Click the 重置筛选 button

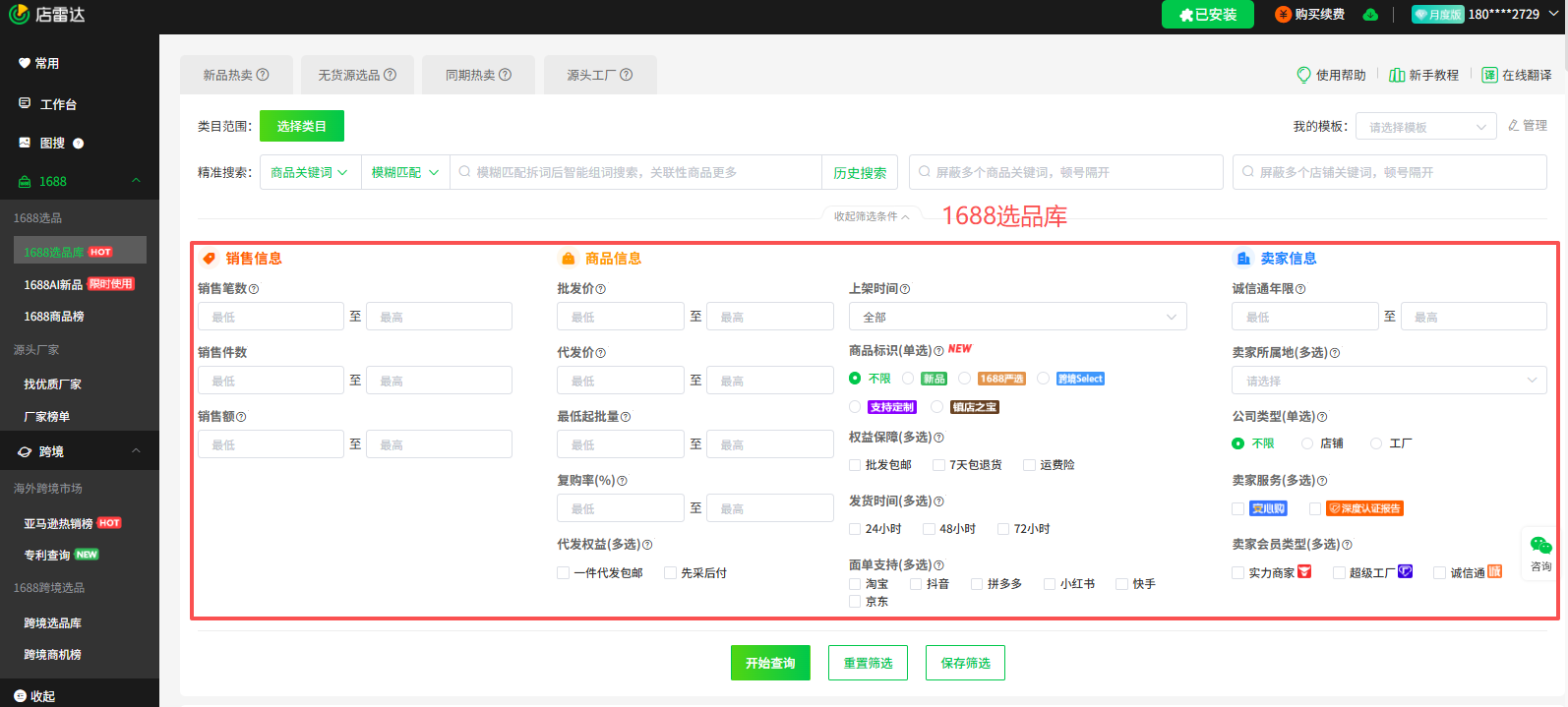click(868, 663)
